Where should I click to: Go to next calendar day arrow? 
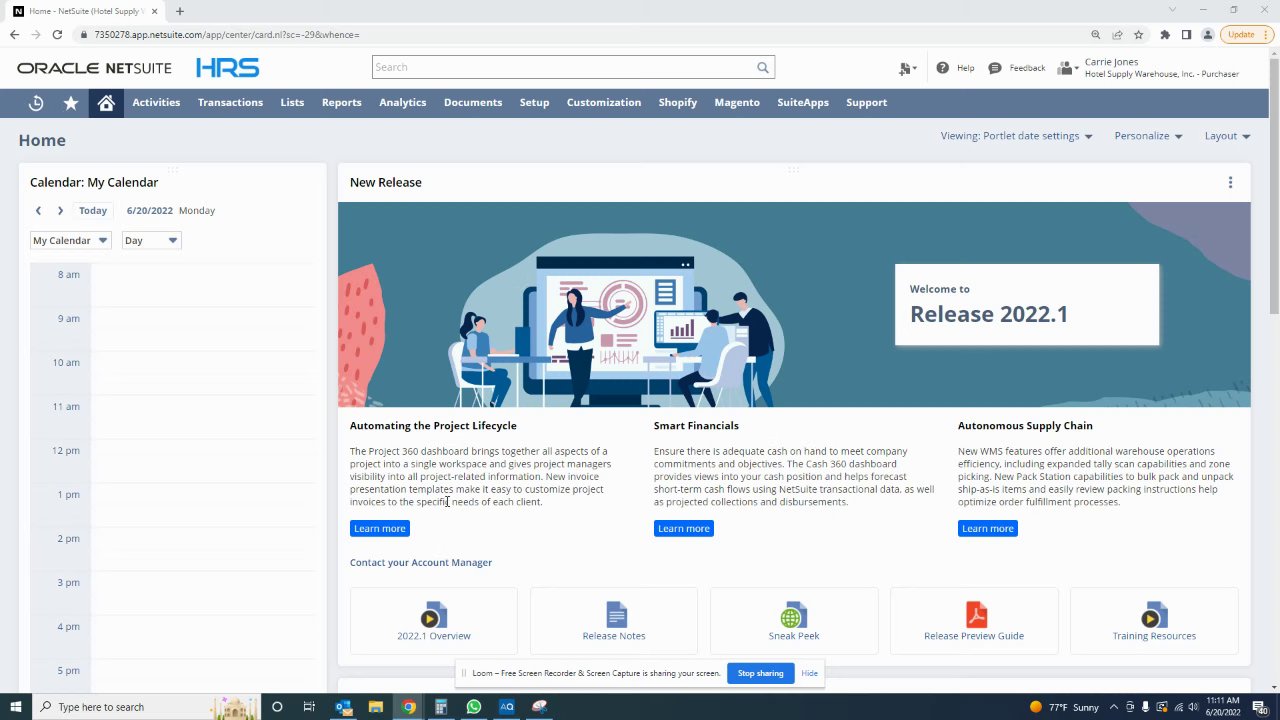tap(60, 211)
